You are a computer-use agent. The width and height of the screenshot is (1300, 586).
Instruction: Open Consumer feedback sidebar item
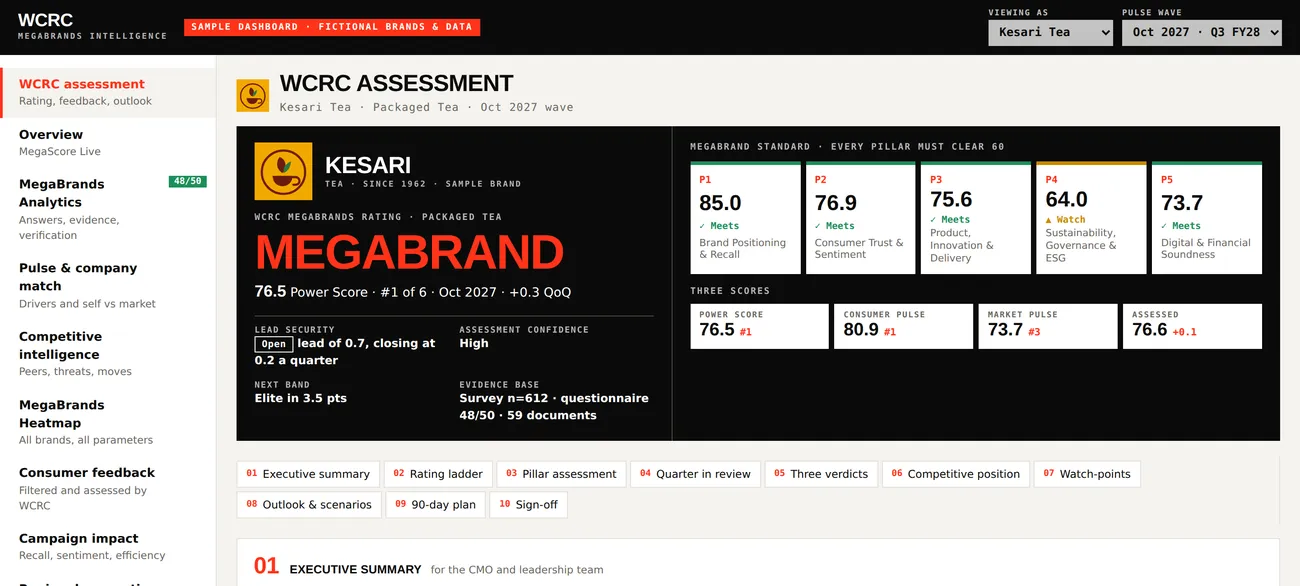click(108, 488)
